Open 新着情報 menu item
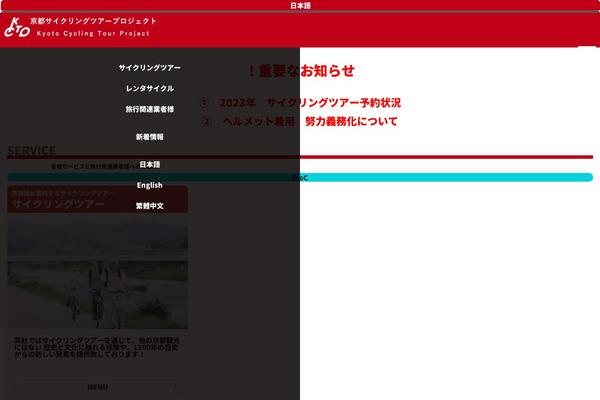600x400 pixels. click(150, 137)
